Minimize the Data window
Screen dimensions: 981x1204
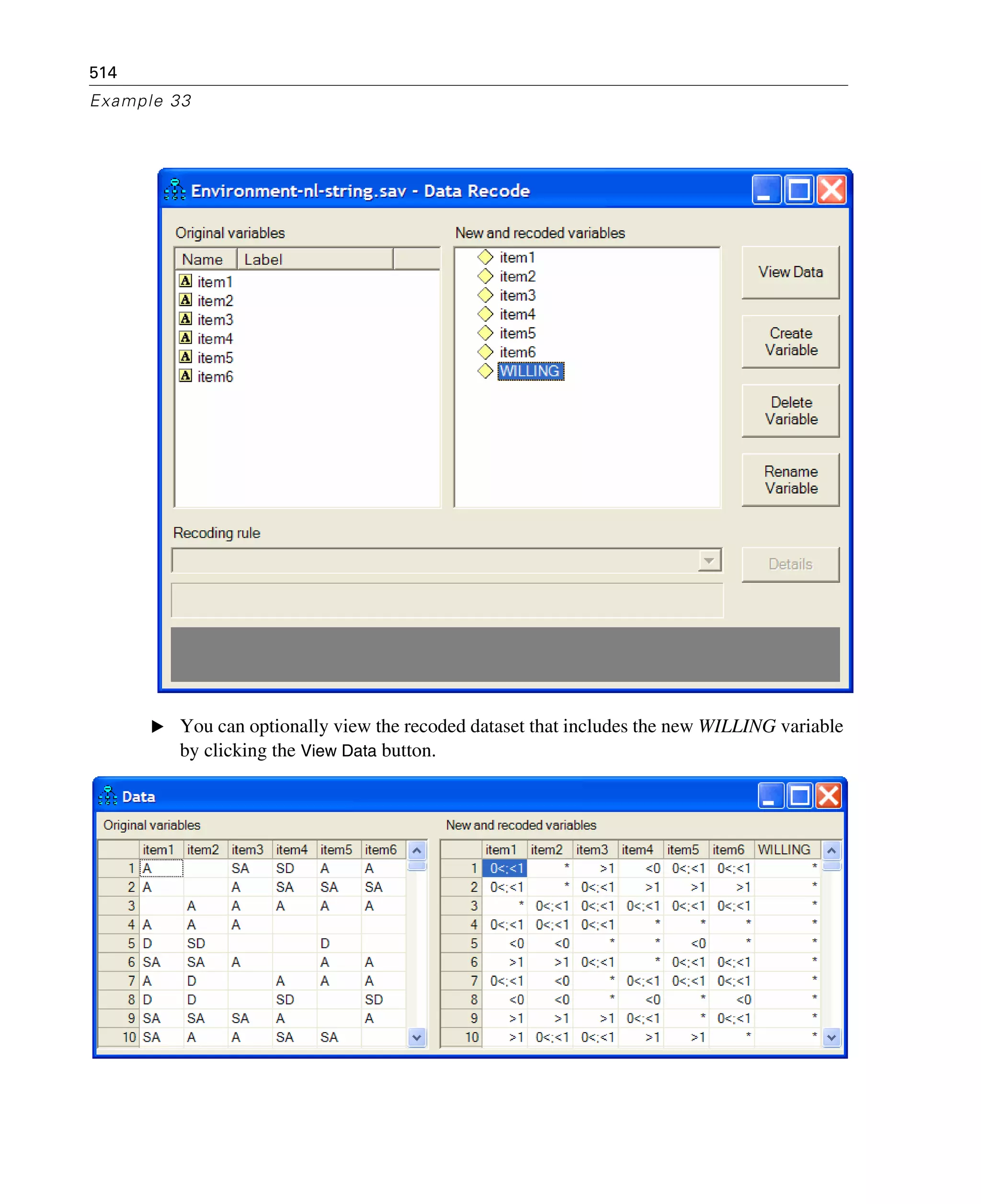[771, 795]
